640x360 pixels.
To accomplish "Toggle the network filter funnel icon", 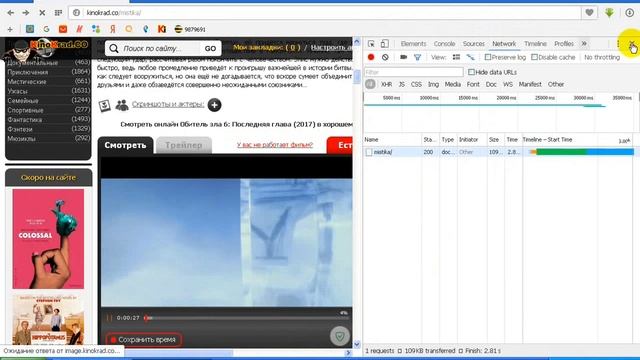I will pyautogui.click(x=417, y=58).
